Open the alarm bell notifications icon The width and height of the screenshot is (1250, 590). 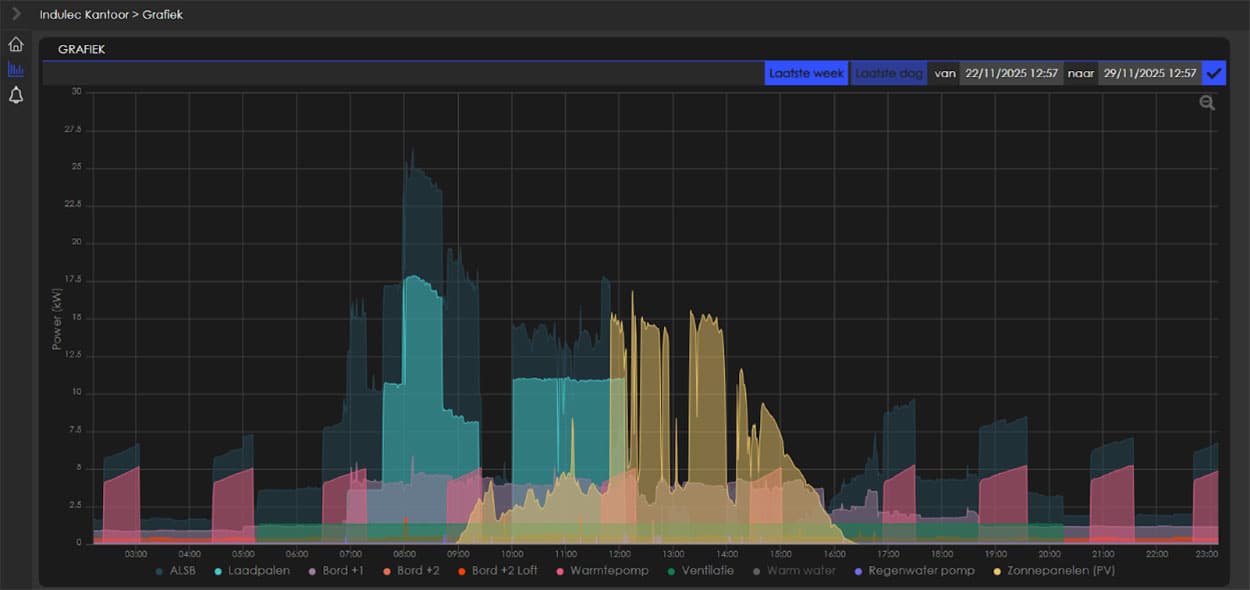16,96
